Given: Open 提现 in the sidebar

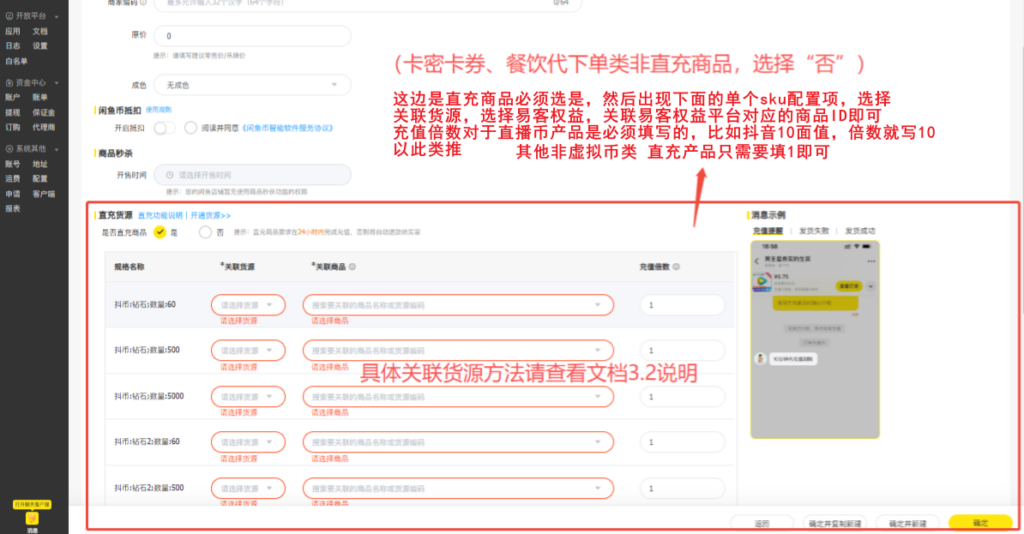Looking at the screenshot, I should pos(13,113).
